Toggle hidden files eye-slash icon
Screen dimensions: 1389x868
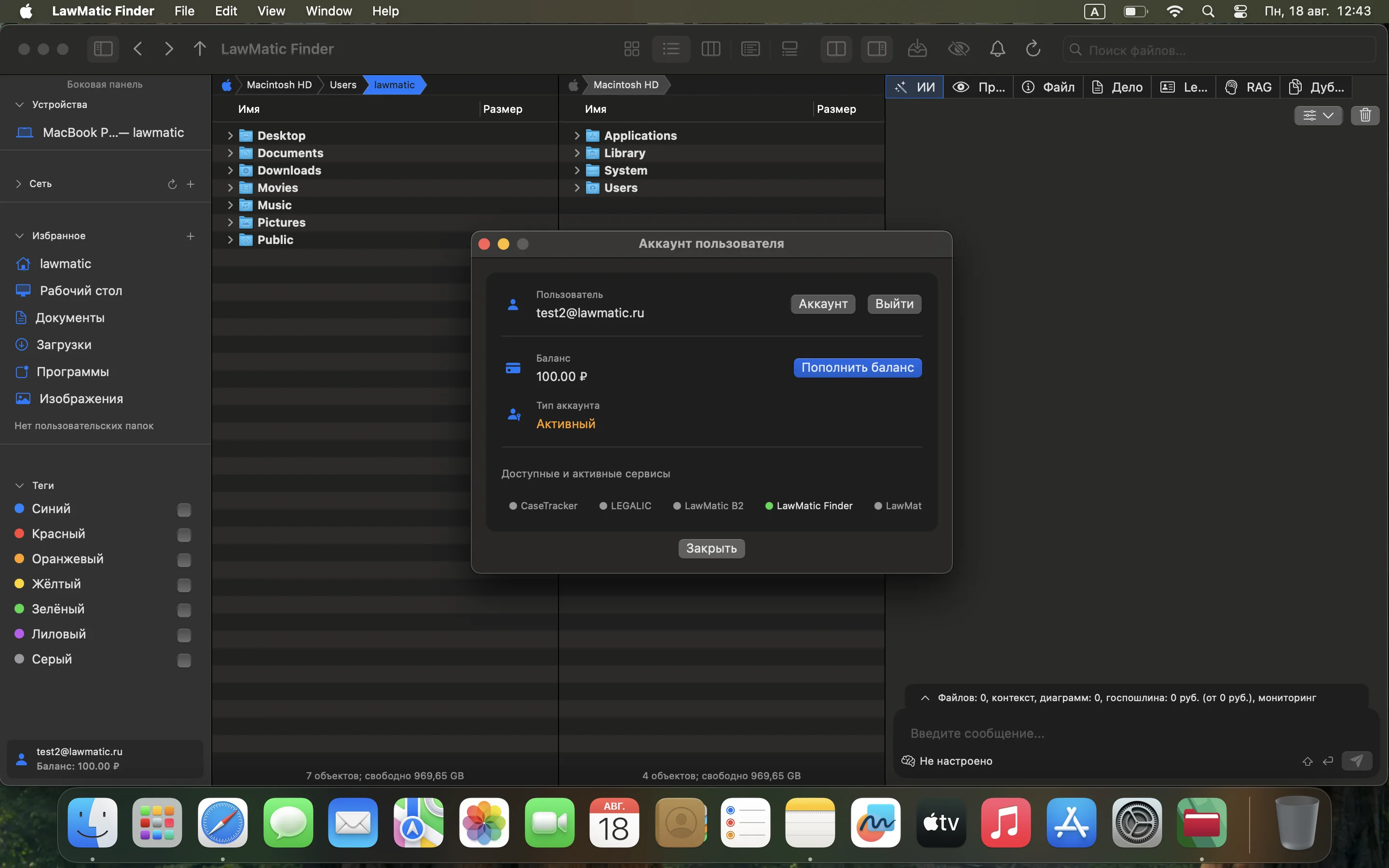pos(958,49)
